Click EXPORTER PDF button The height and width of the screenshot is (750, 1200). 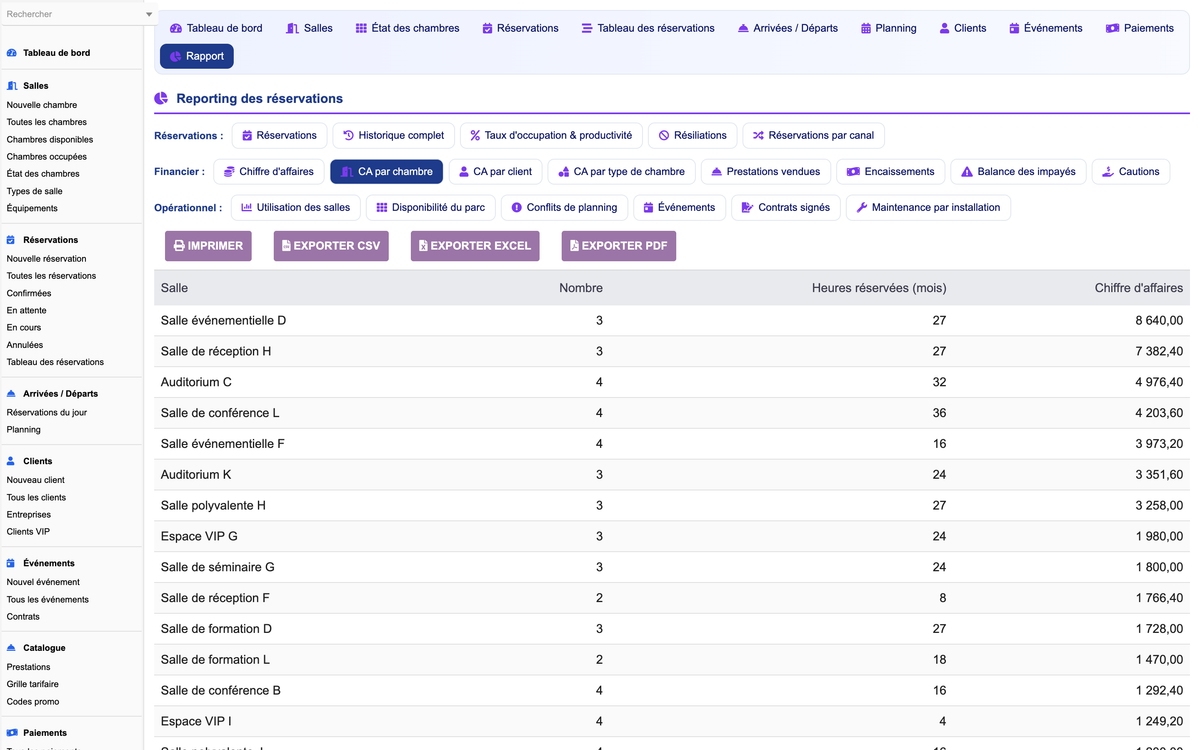tap(619, 246)
